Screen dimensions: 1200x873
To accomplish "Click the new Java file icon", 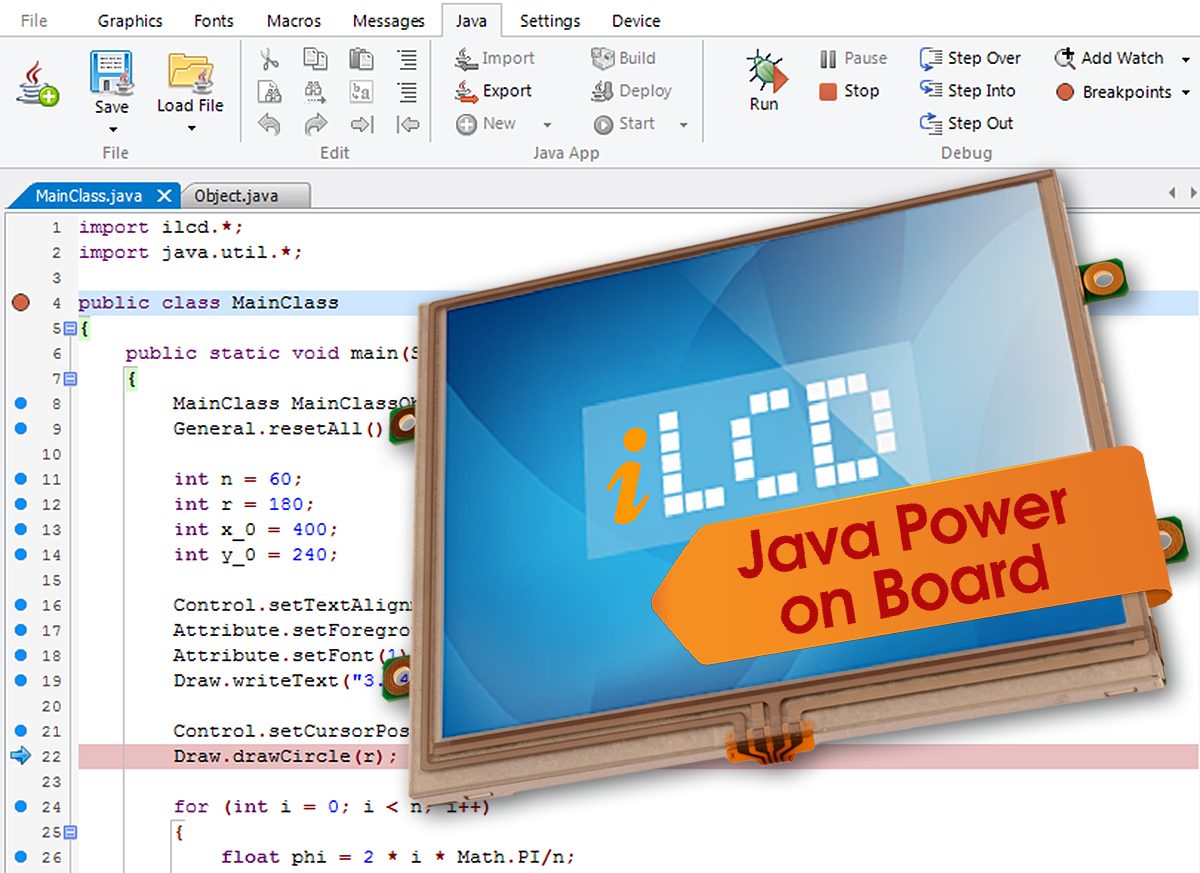I will 38,83.
